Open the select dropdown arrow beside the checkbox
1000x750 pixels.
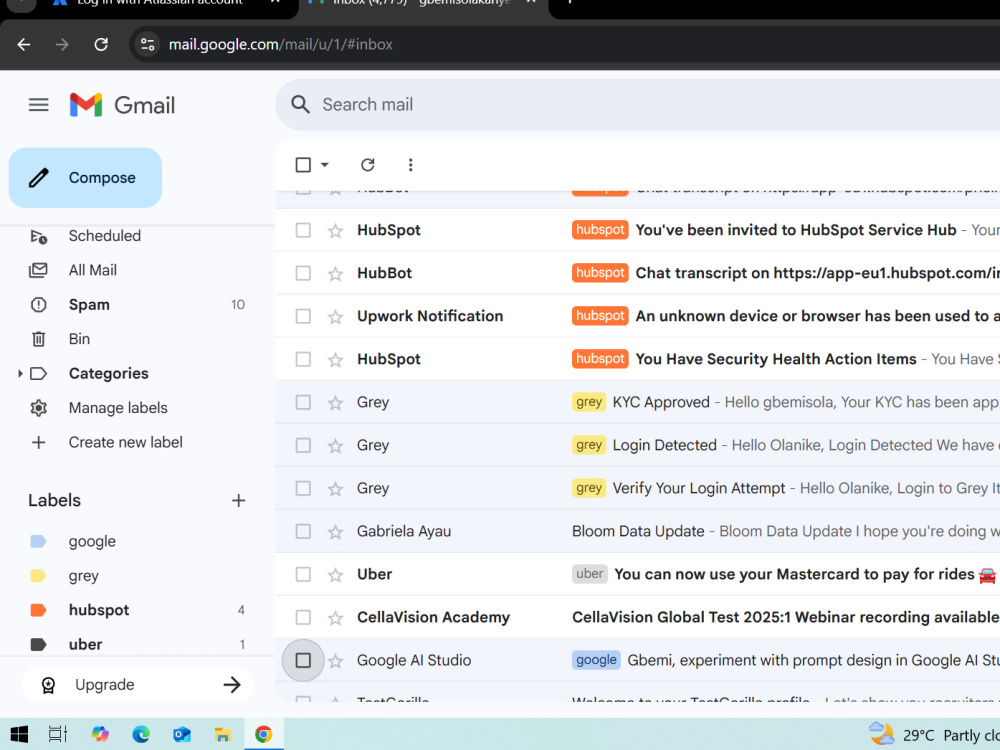(325, 165)
